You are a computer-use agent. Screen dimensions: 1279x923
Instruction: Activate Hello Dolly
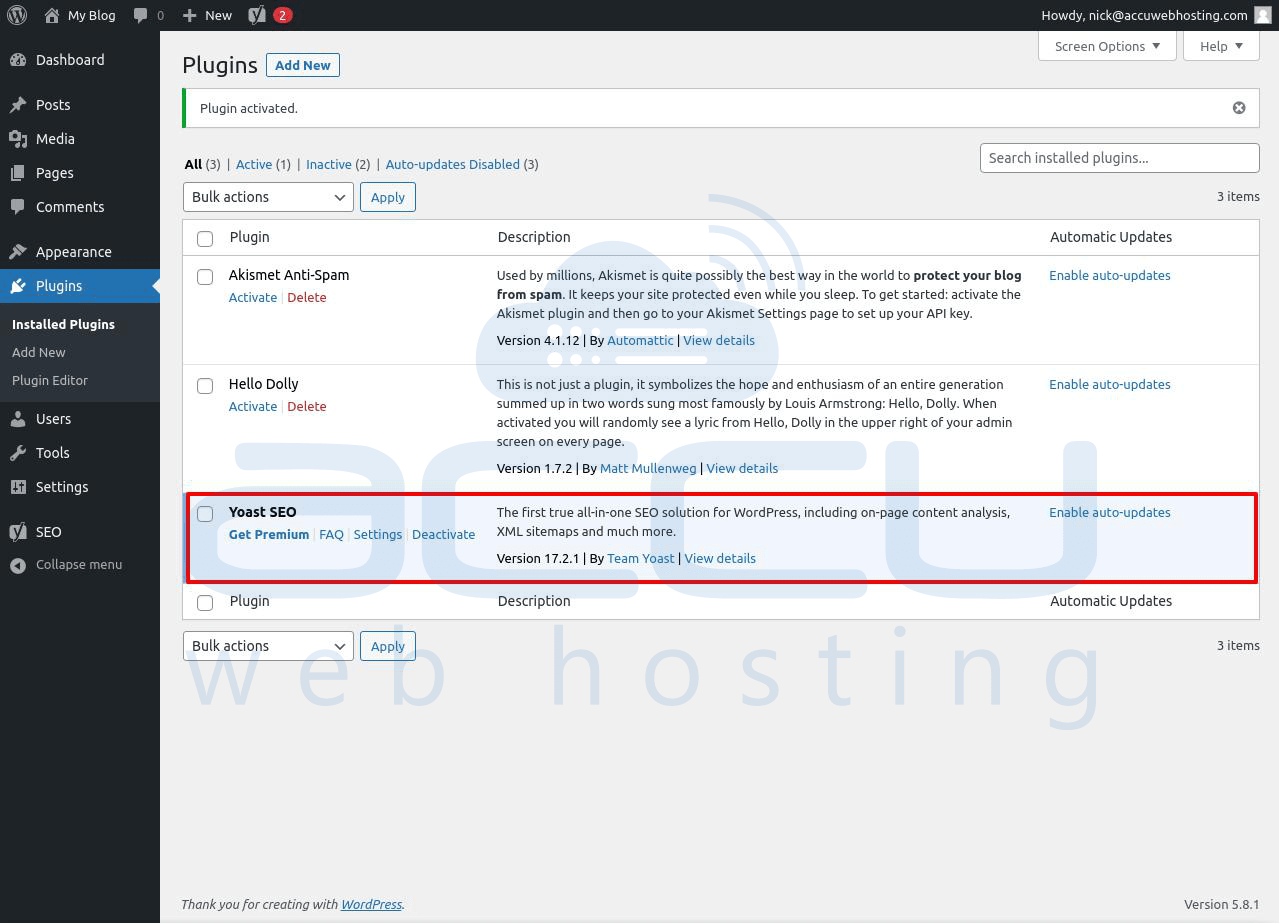253,406
